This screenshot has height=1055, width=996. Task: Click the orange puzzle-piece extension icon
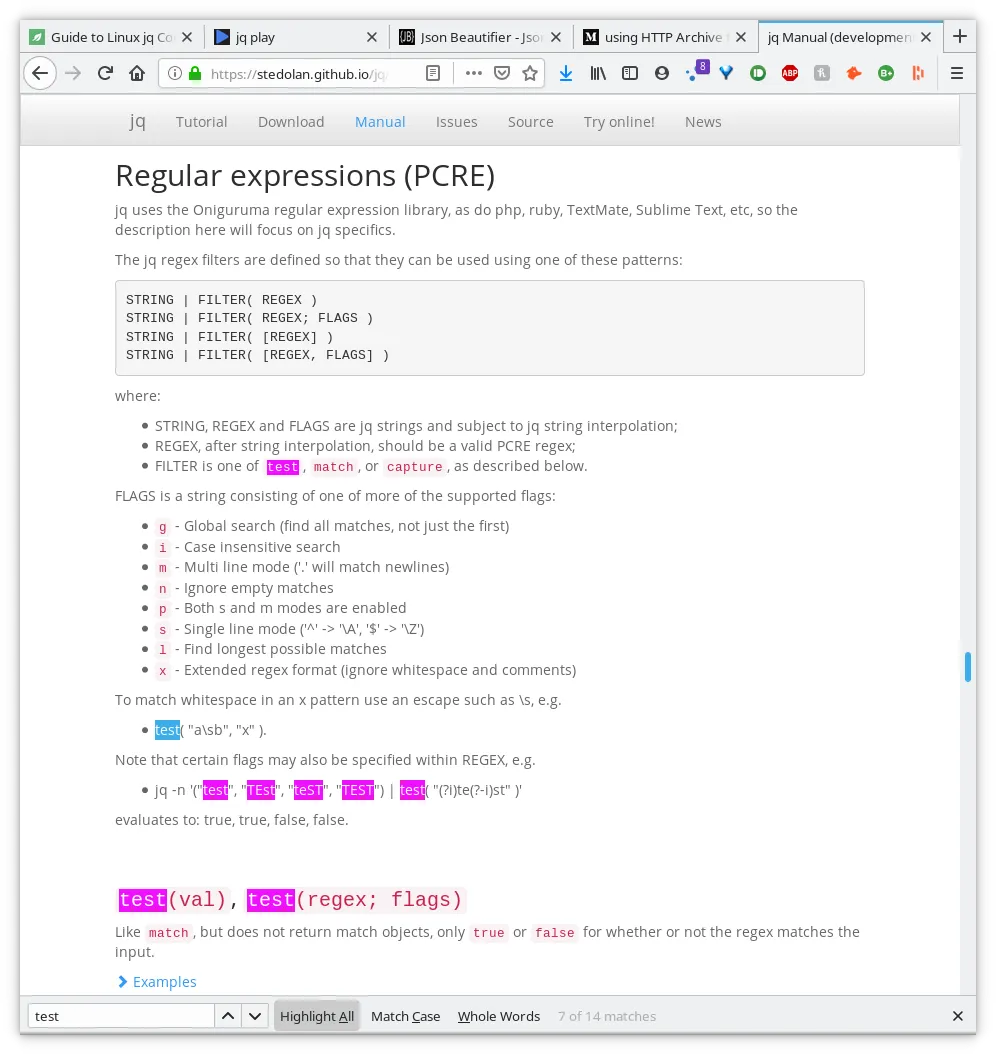point(854,73)
